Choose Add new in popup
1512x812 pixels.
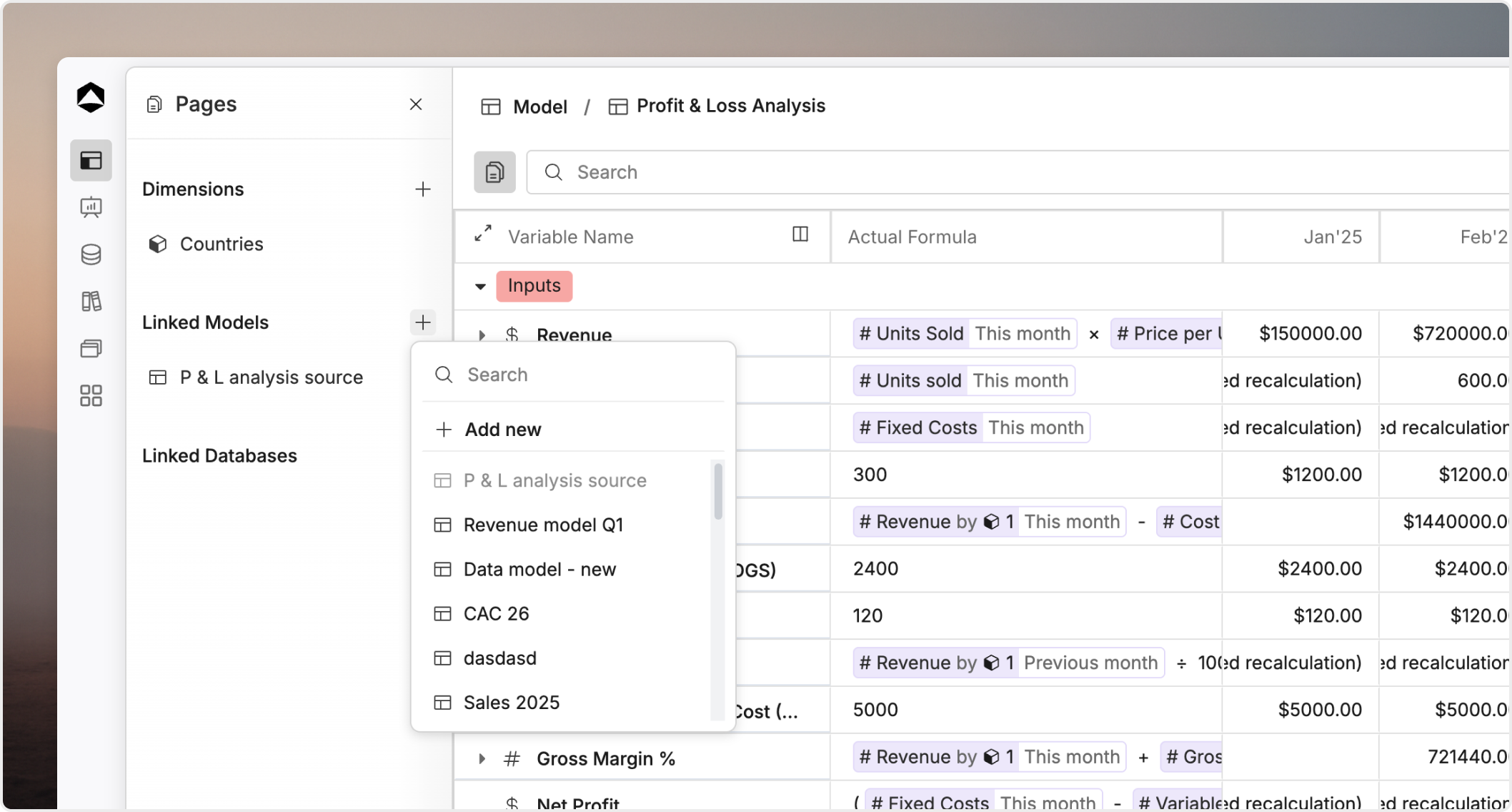573,430
